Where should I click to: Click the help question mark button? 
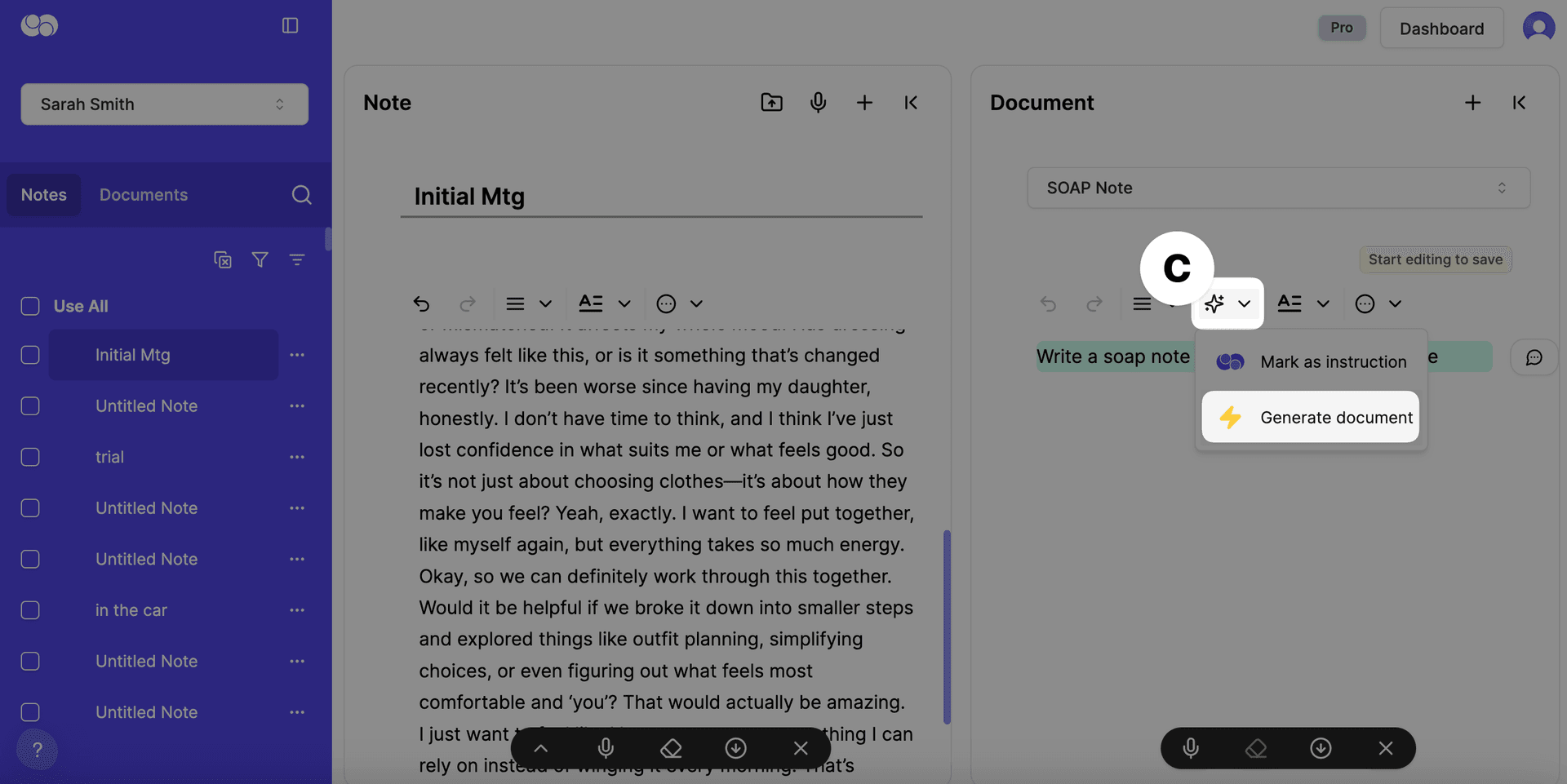37,750
